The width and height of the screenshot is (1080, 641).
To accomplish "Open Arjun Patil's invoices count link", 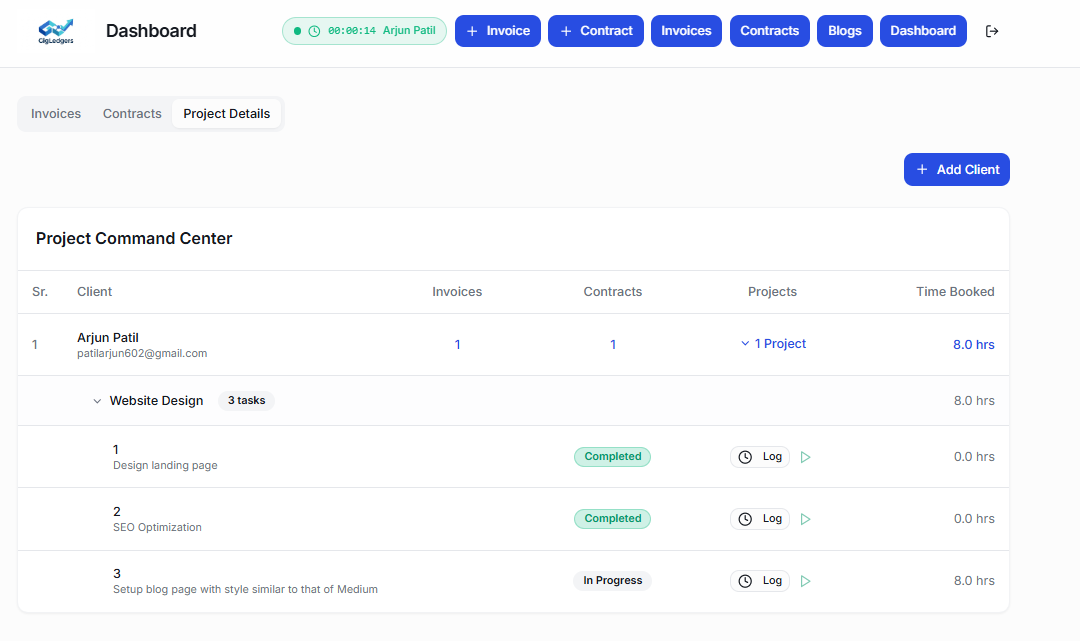I will coord(457,344).
